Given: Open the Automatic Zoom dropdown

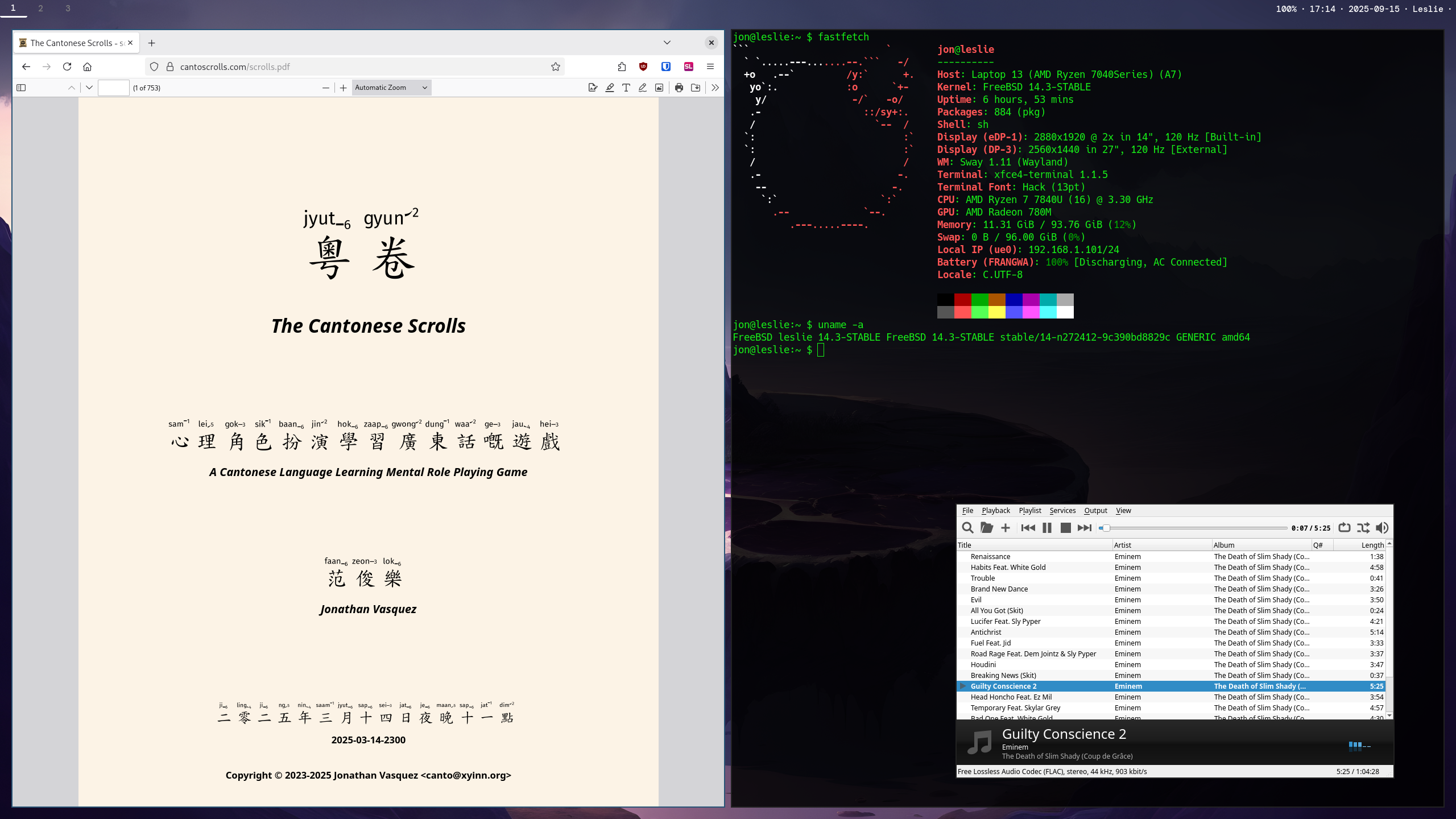Looking at the screenshot, I should point(391,88).
